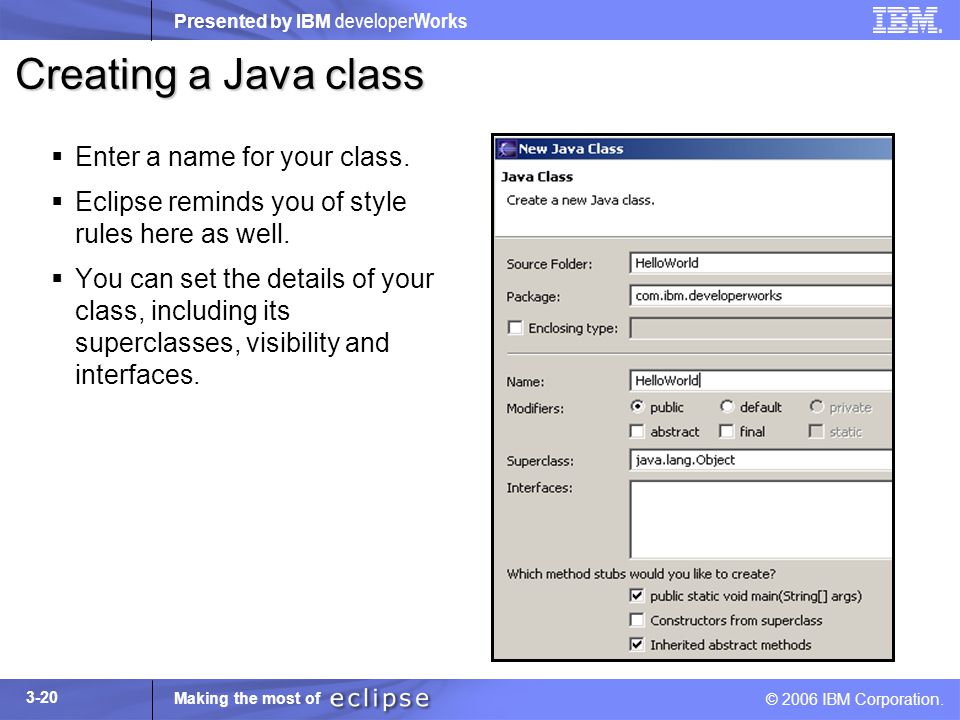Click the 'Modifiers:' label
This screenshot has width=960, height=720.
535,408
